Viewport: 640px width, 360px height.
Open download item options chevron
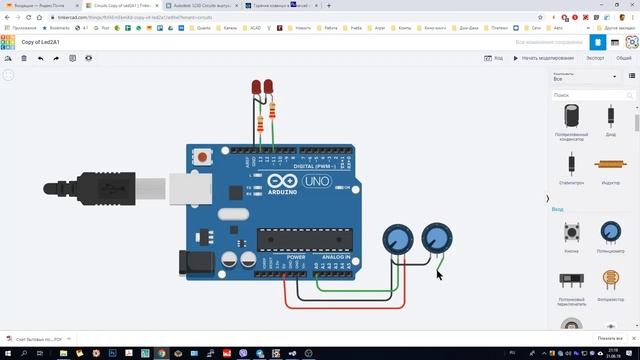[x=69, y=339]
